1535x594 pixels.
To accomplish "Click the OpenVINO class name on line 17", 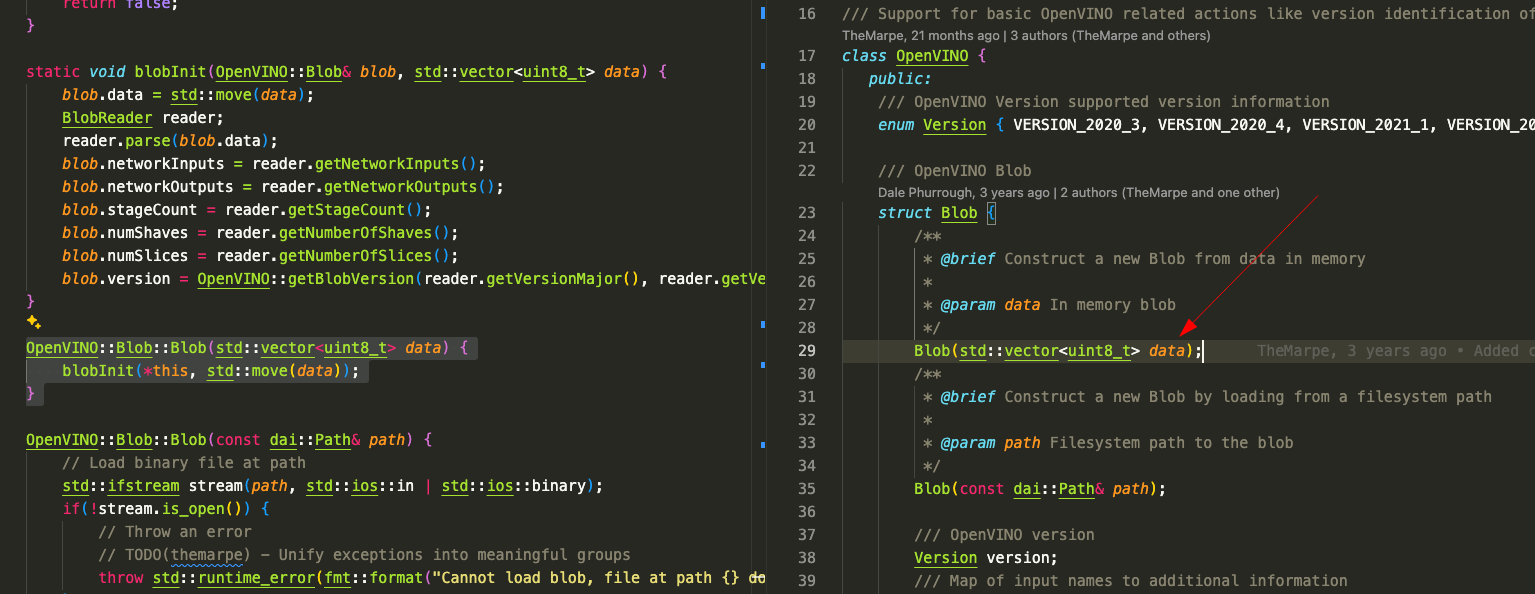I will tap(932, 56).
